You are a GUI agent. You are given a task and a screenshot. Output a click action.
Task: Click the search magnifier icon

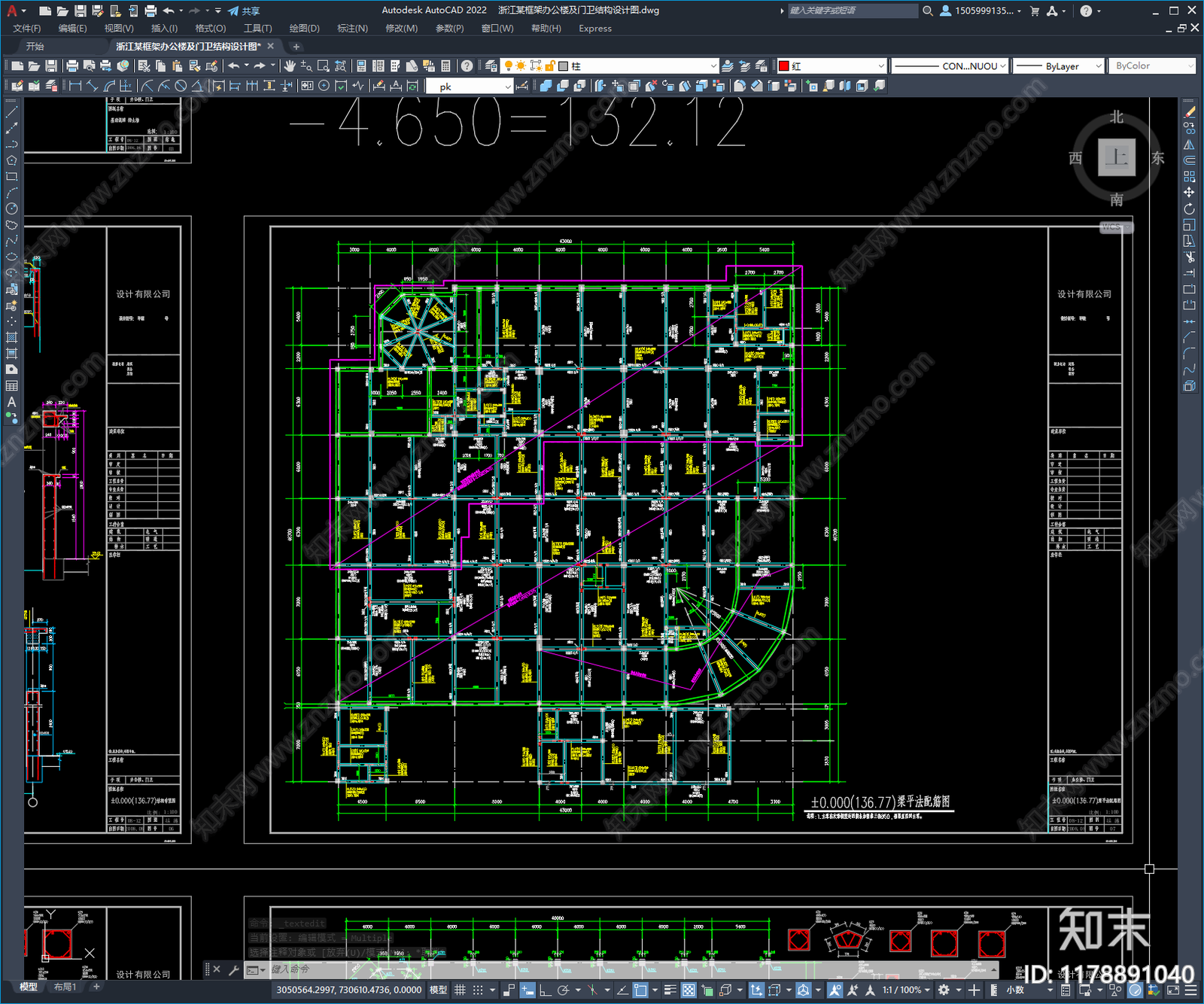coord(928,11)
